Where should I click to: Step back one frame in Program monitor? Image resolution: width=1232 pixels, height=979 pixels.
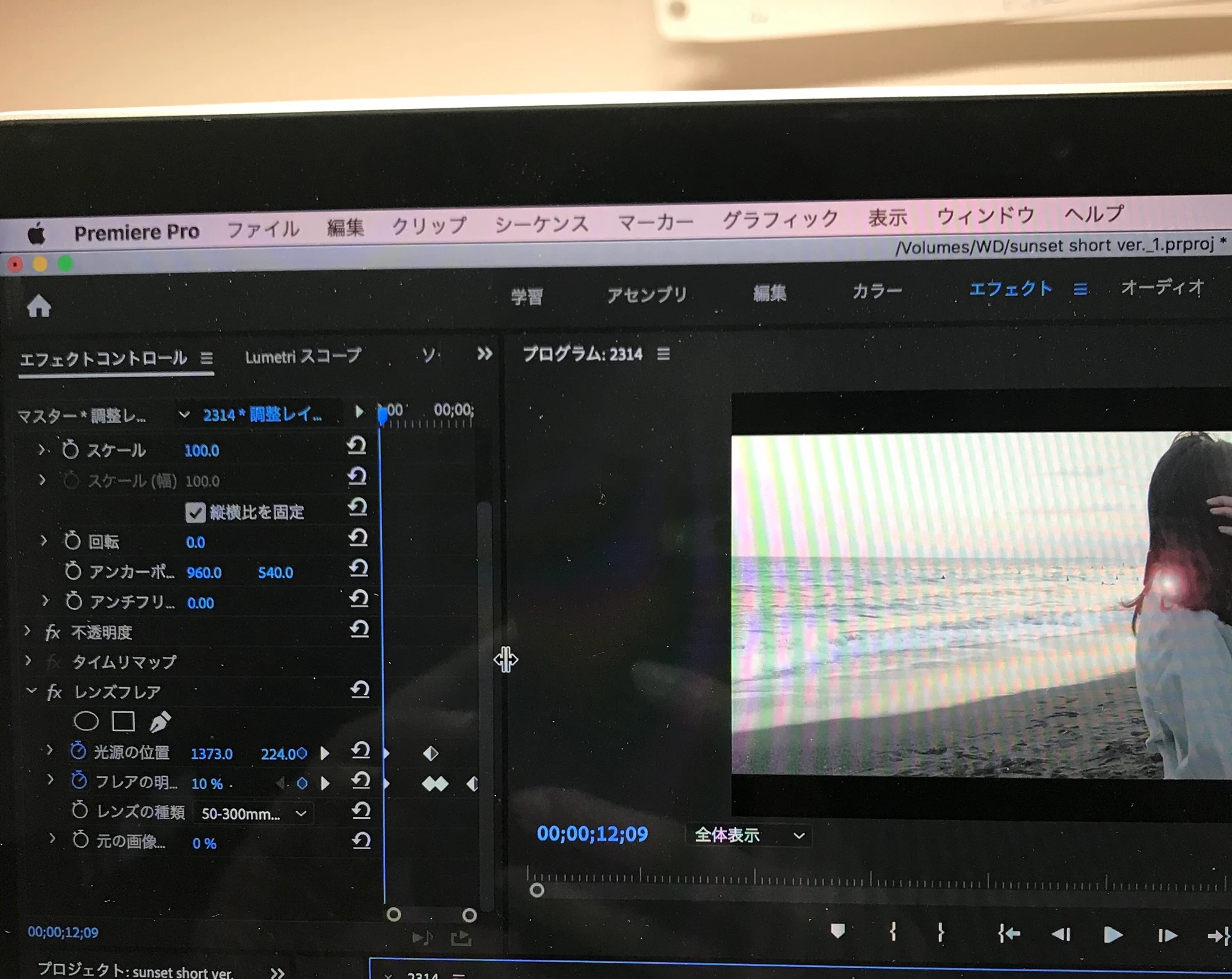click(x=1061, y=934)
